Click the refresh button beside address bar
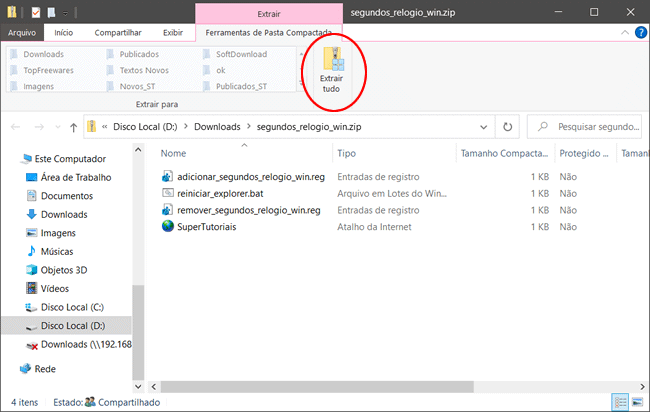 [x=507, y=127]
